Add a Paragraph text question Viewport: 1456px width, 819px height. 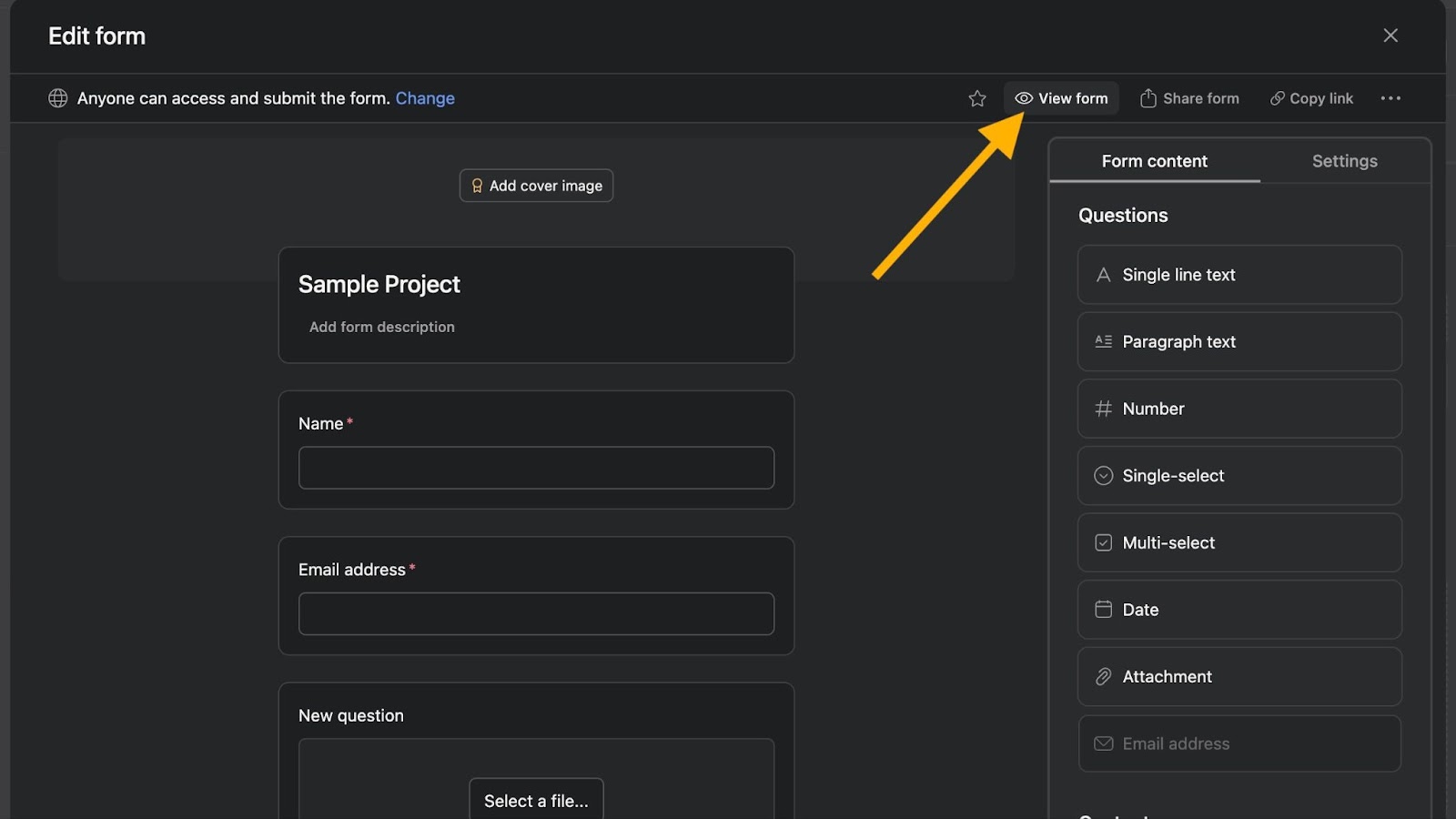[x=1239, y=342]
